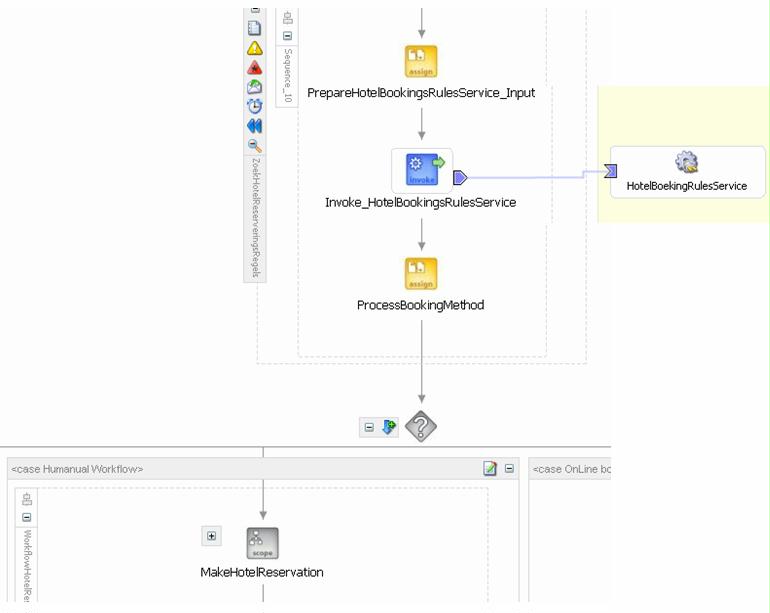Click the red fault handler triangle icon
Image resolution: width=770 pixels, height=613 pixels.
click(x=254, y=68)
